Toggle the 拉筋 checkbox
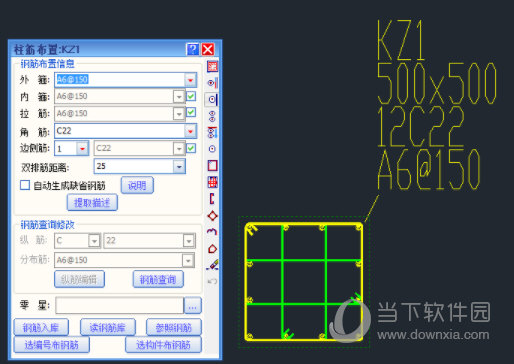Image resolution: width=514 pixels, height=364 pixels. click(191, 112)
